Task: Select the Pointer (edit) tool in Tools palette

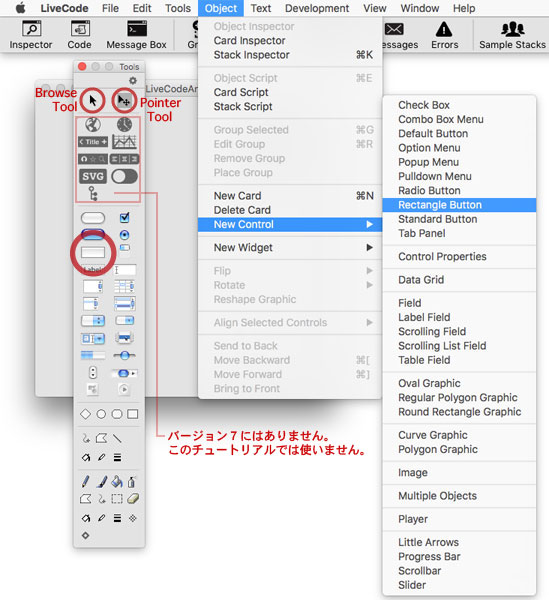Action: pos(124,101)
